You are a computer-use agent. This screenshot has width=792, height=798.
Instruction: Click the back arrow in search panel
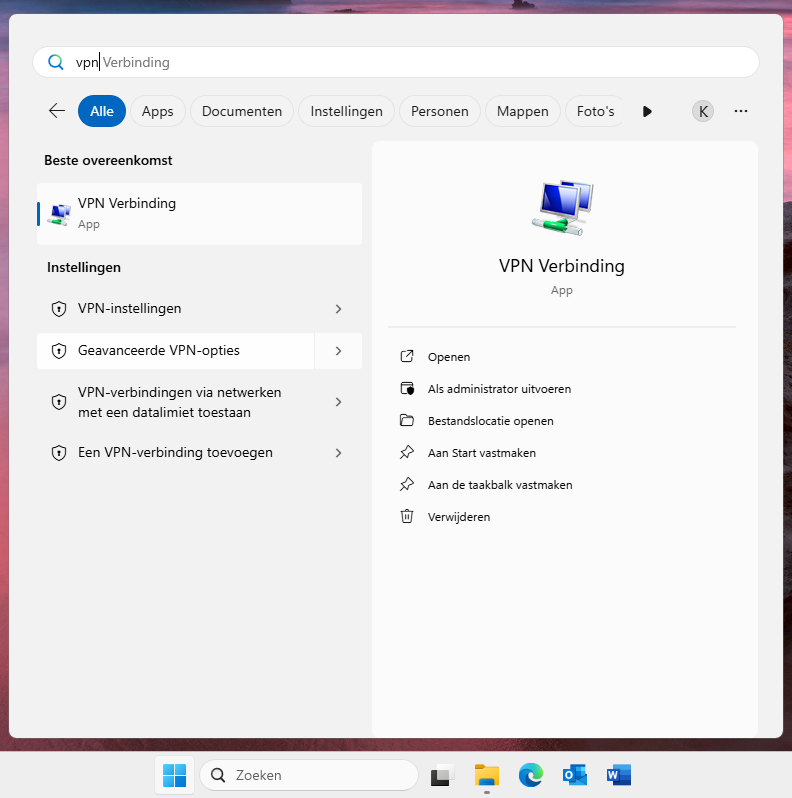(x=57, y=111)
